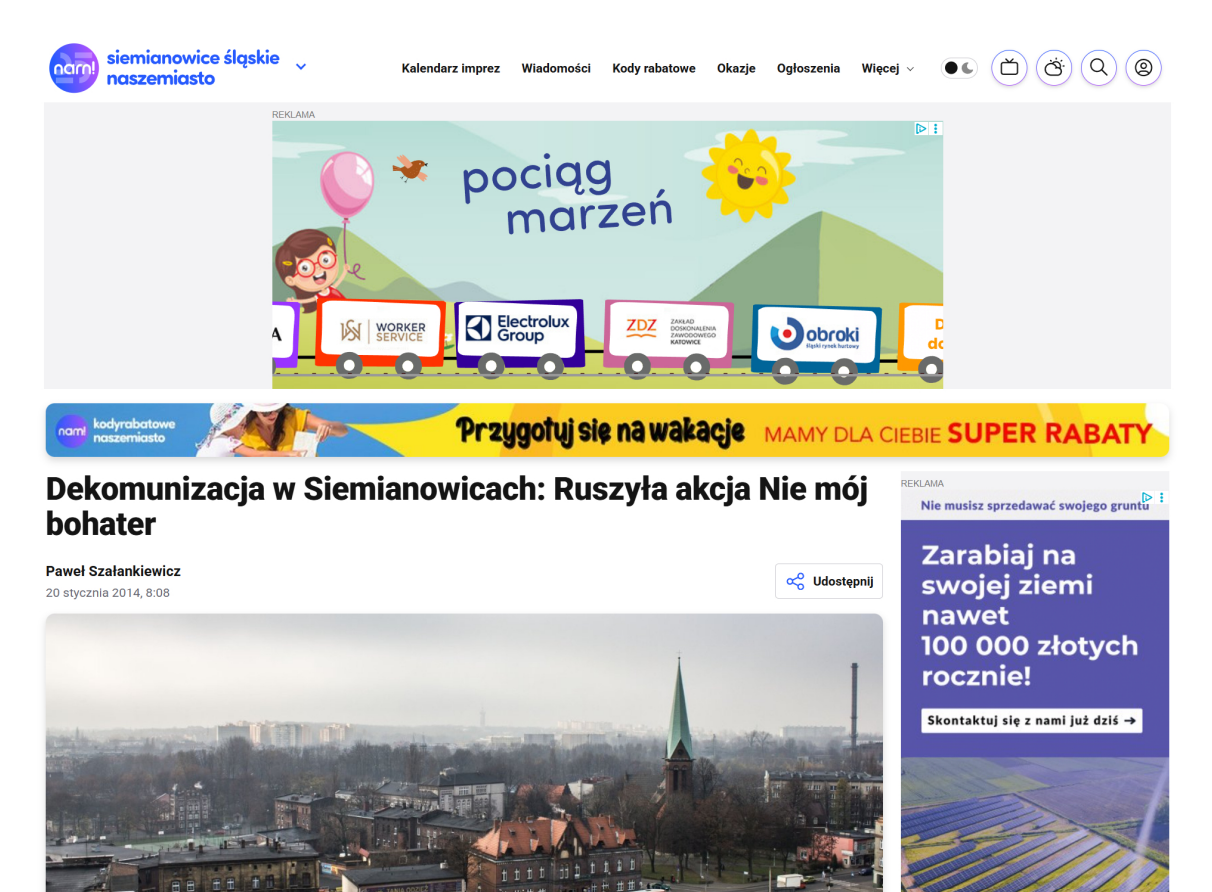This screenshot has width=1212, height=892.
Task: Open the city selector chevron next to naszemiasto
Action: 300,65
